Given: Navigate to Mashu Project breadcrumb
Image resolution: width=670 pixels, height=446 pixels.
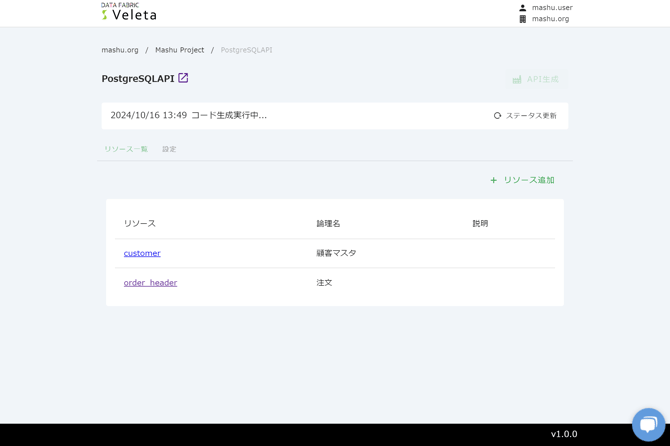Looking at the screenshot, I should 179,50.
